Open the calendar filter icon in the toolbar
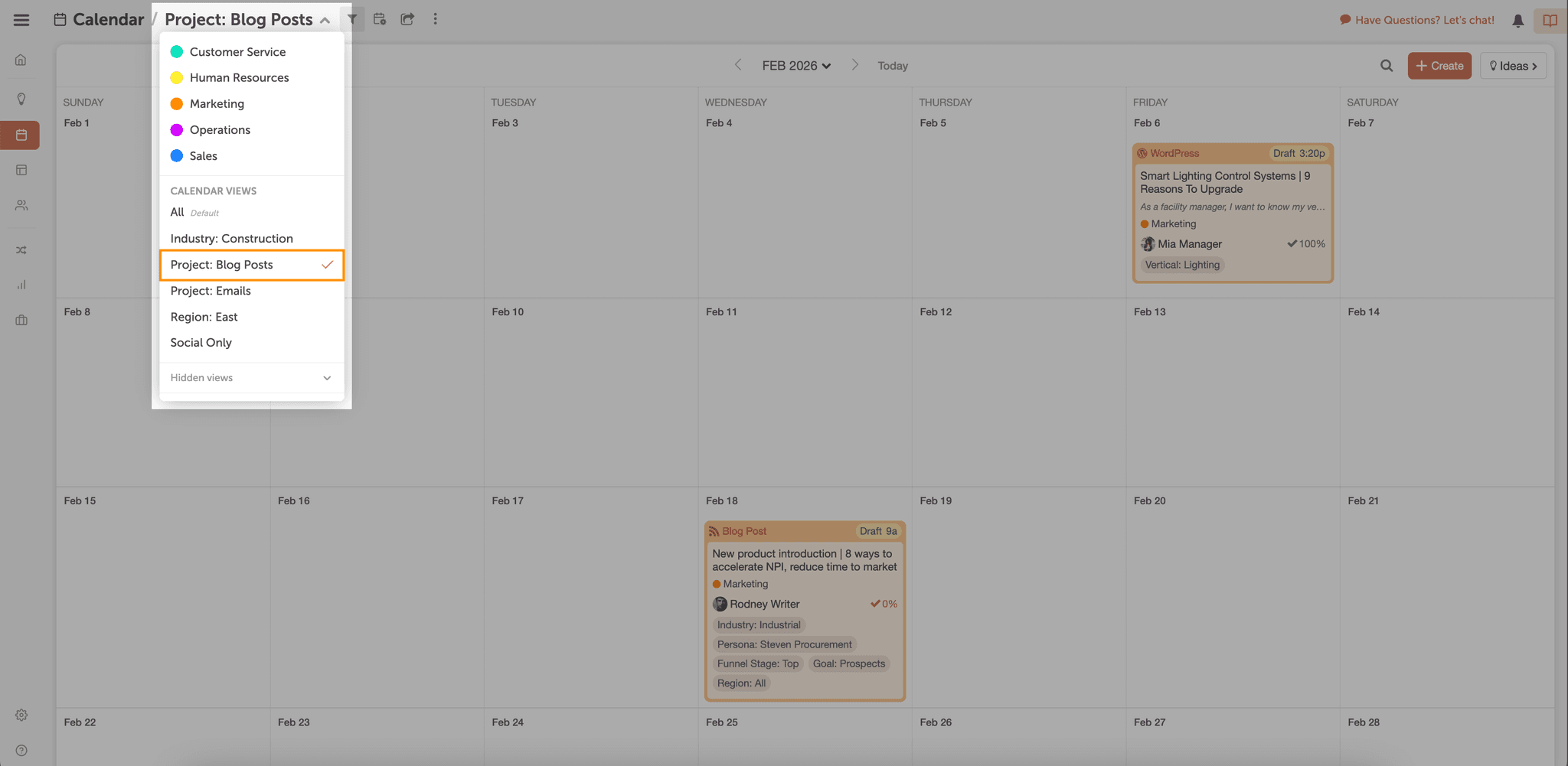 tap(354, 18)
